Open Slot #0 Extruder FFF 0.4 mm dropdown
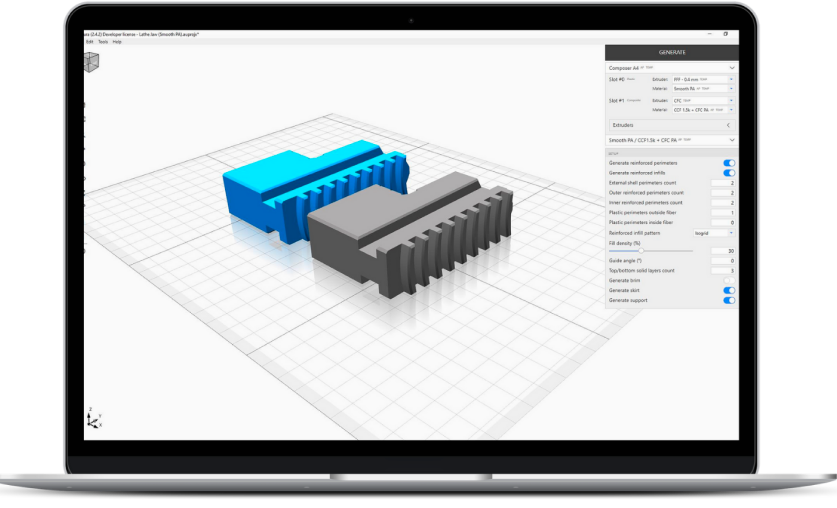The image size is (837, 508). 703,79
